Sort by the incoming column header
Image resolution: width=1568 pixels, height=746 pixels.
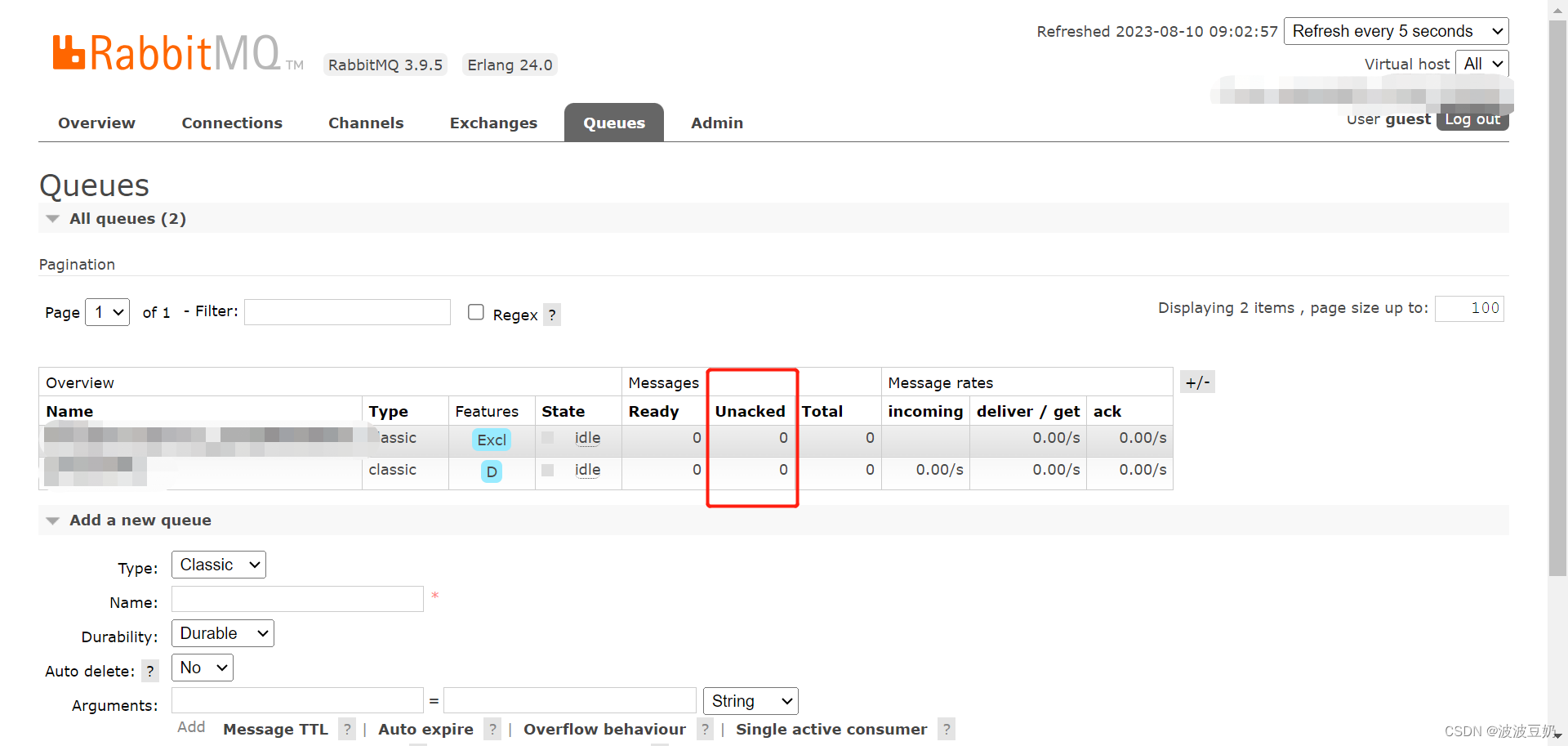(x=925, y=411)
